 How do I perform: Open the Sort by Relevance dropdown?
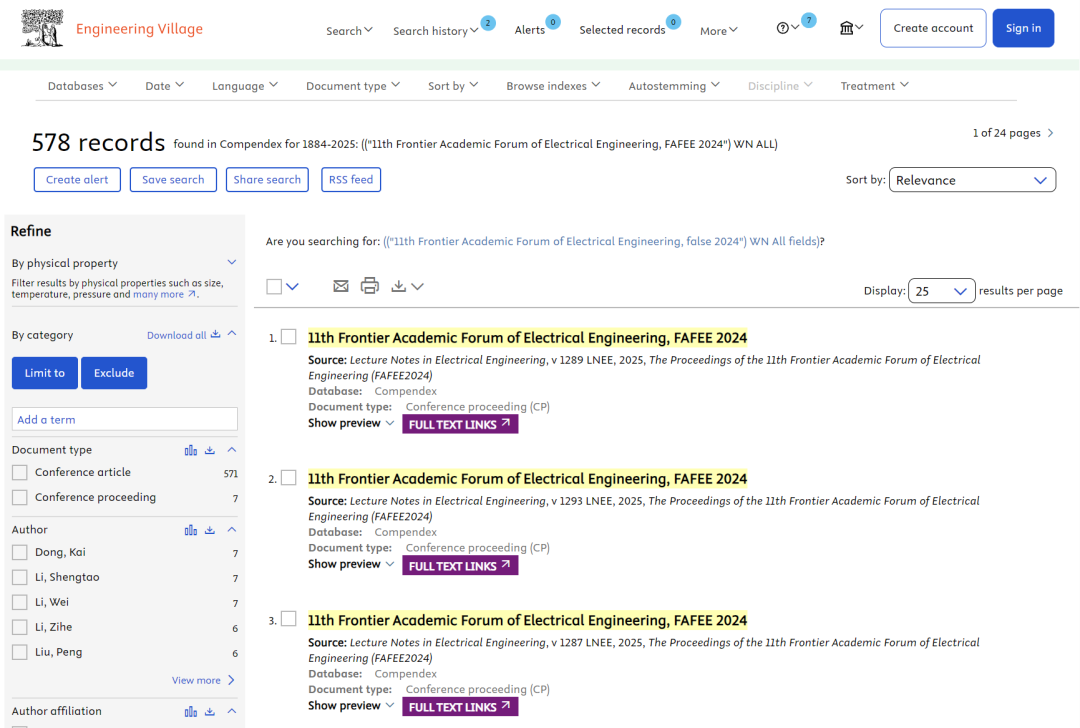pyautogui.click(x=972, y=180)
